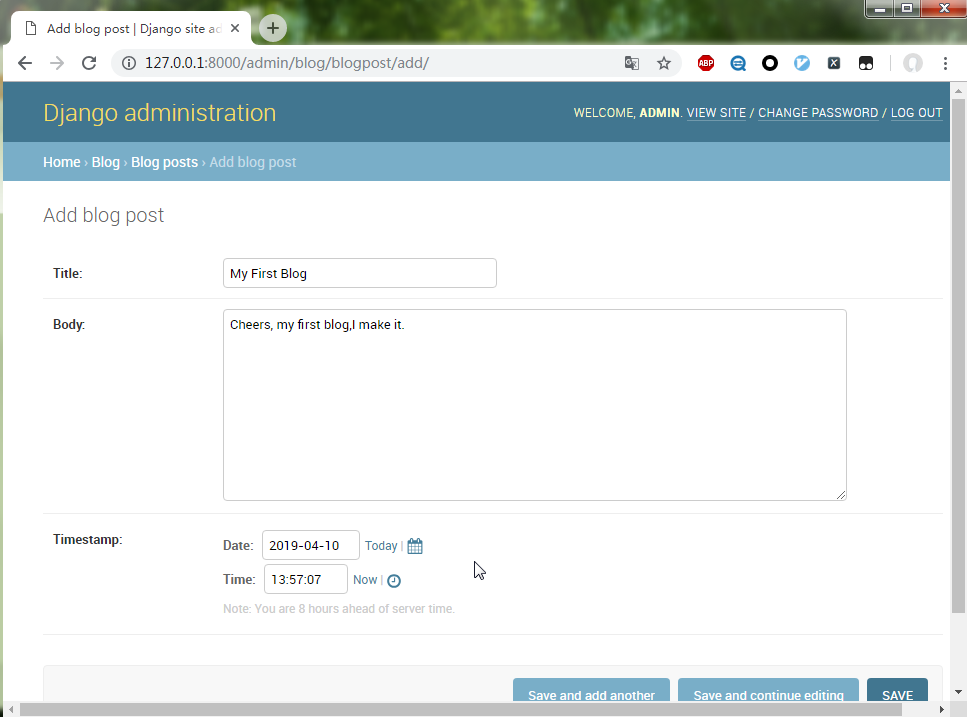The width and height of the screenshot is (967, 717).
Task: Click the translate page icon
Action: [632, 63]
